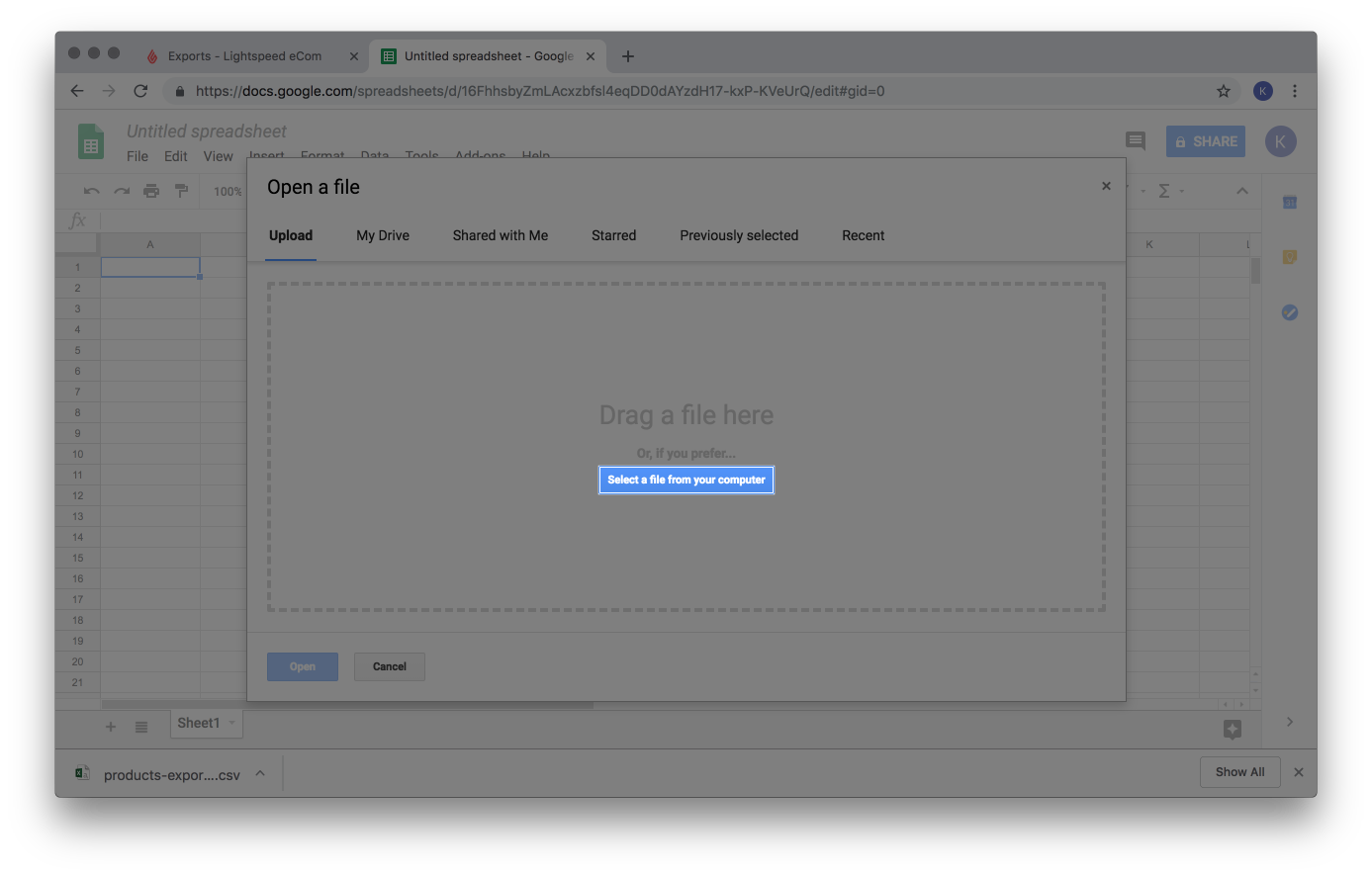1372x876 pixels.
Task: Click the browser forward arrow
Action: 109,91
